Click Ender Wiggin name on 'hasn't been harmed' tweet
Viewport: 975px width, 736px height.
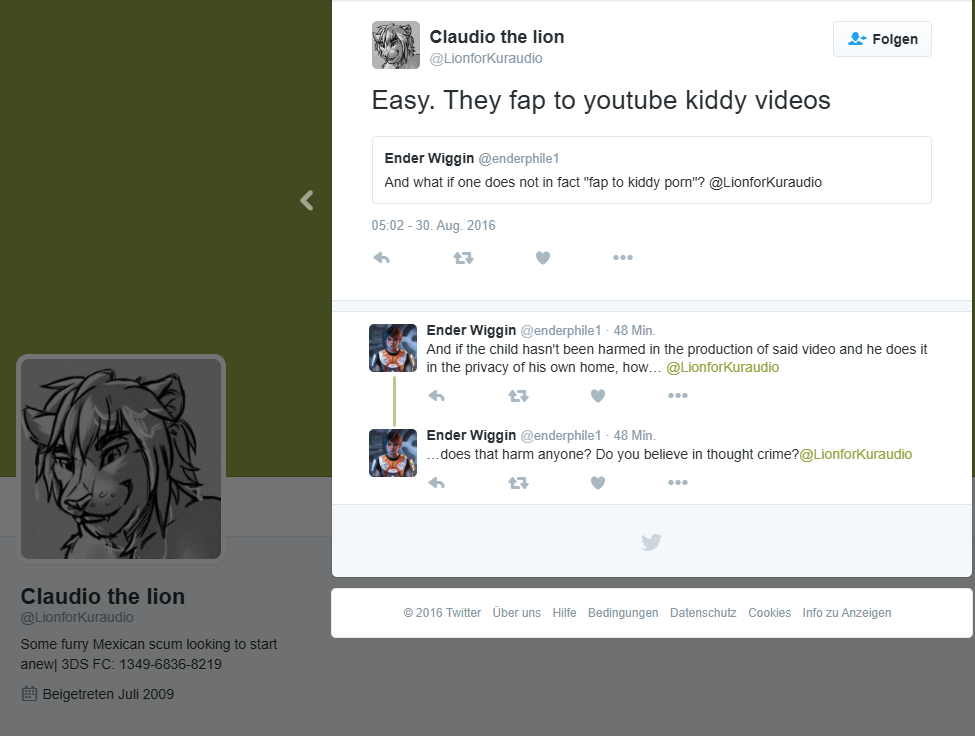click(x=471, y=330)
